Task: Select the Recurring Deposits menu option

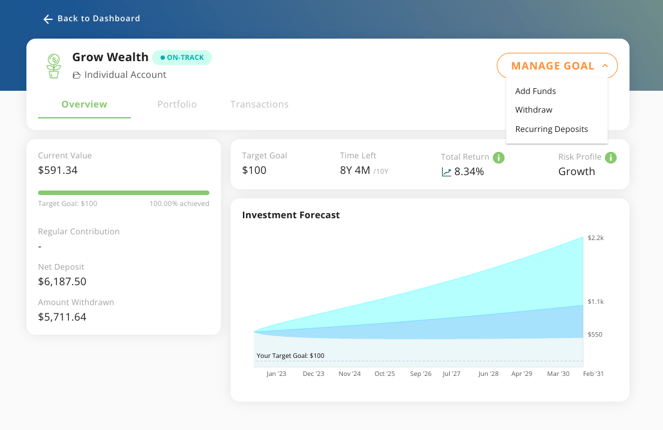Action: (551, 129)
